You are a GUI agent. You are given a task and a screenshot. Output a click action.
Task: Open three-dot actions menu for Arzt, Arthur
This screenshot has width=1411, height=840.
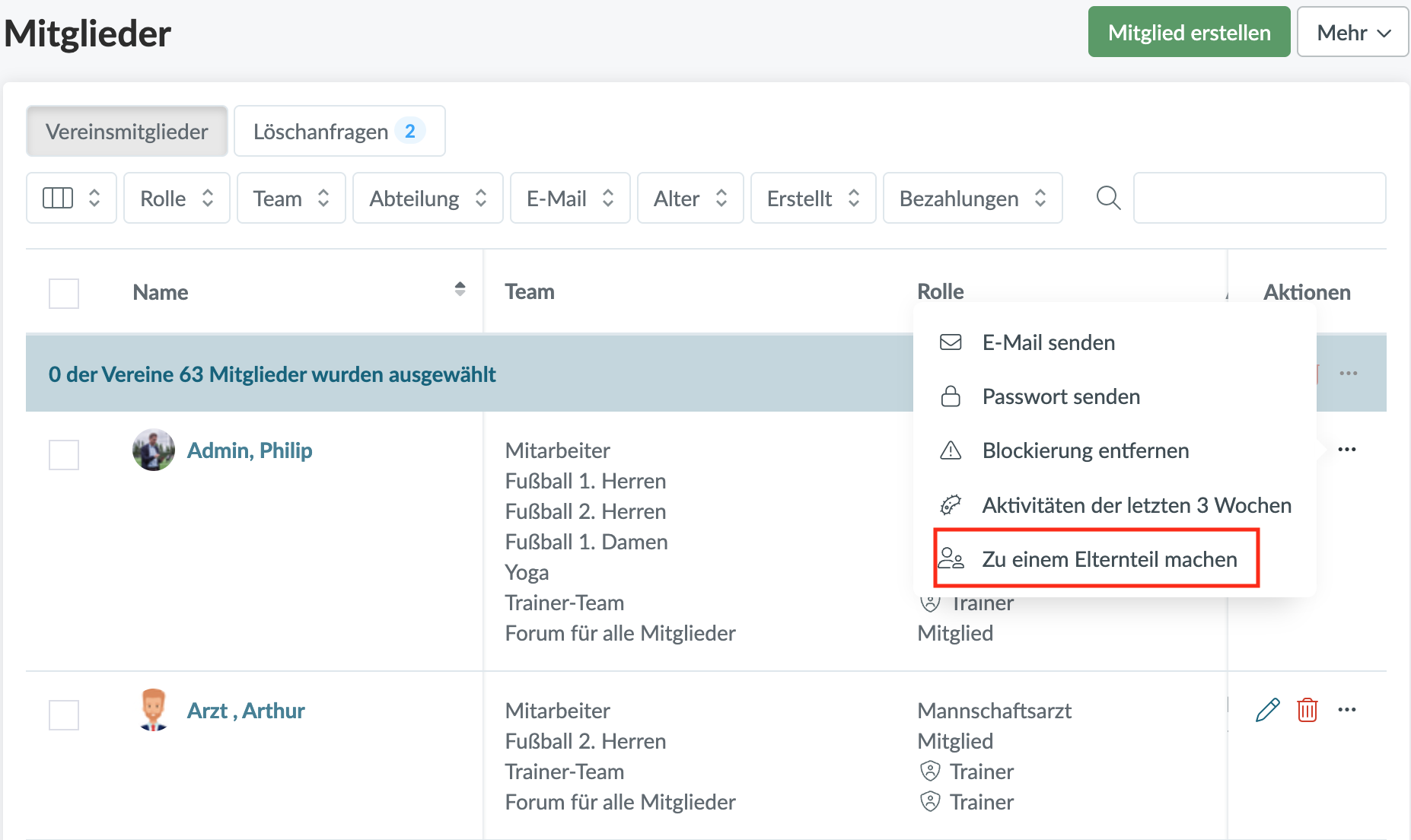(x=1346, y=710)
